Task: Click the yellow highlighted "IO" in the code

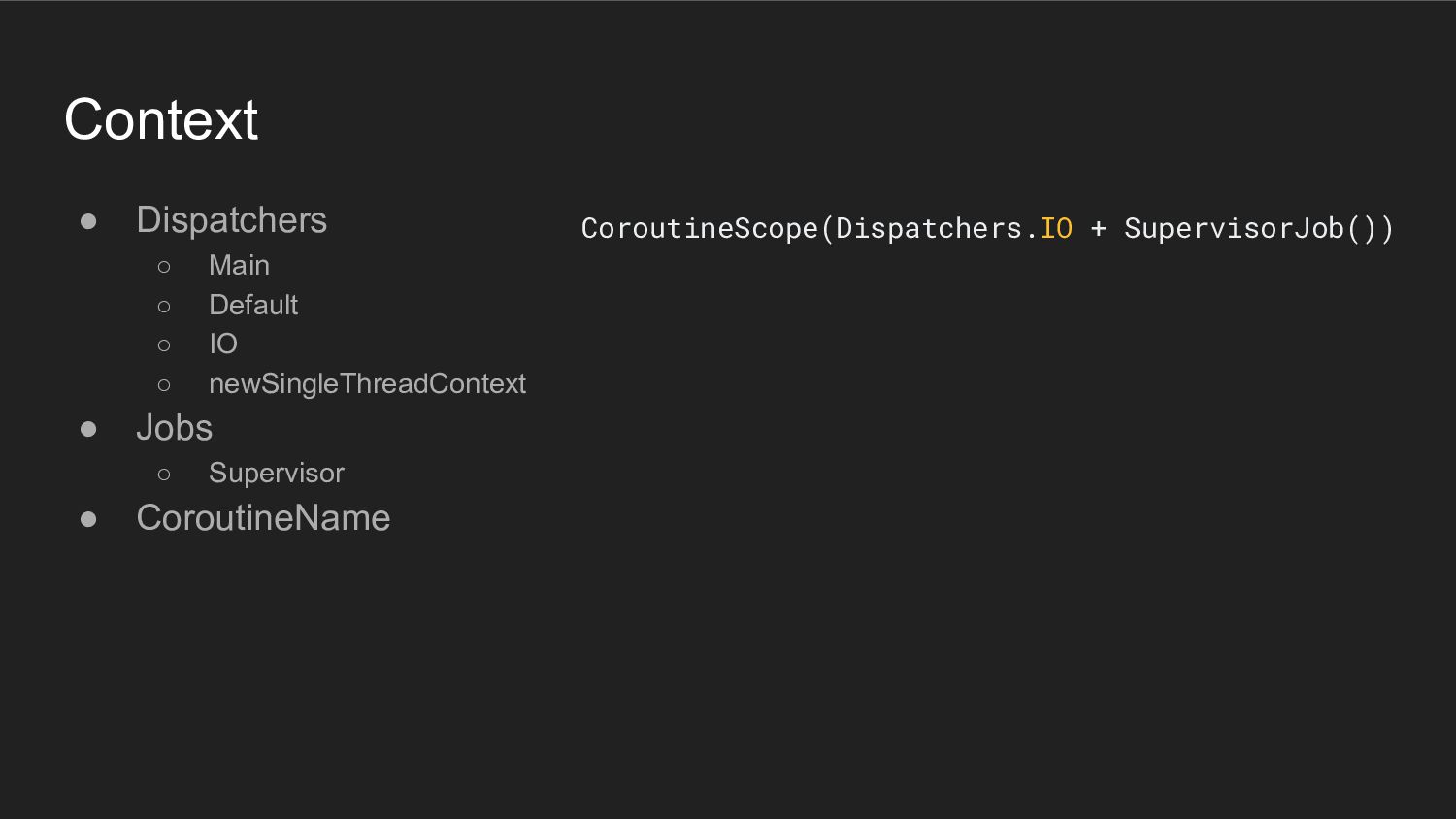Action: [1056, 229]
